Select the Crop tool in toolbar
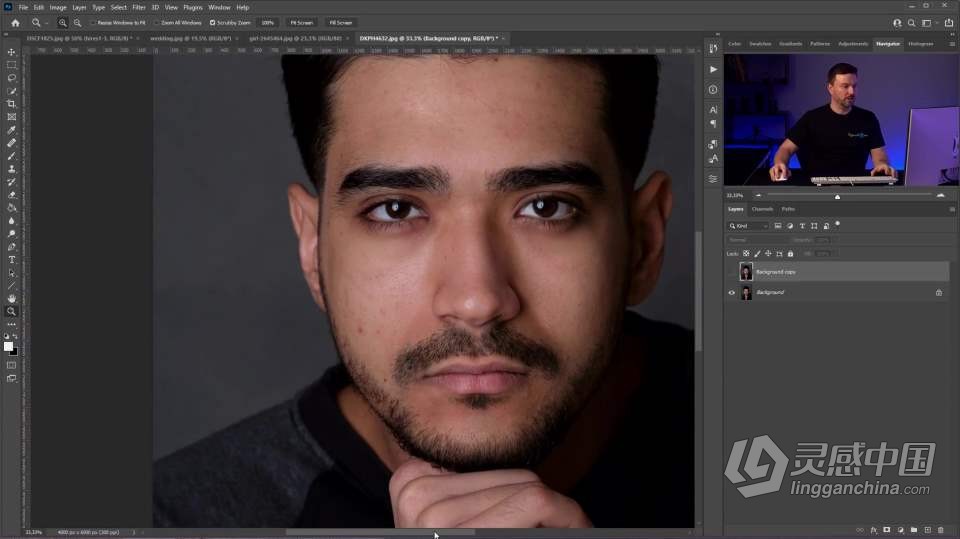Viewport: 960px width, 539px height. (12, 104)
